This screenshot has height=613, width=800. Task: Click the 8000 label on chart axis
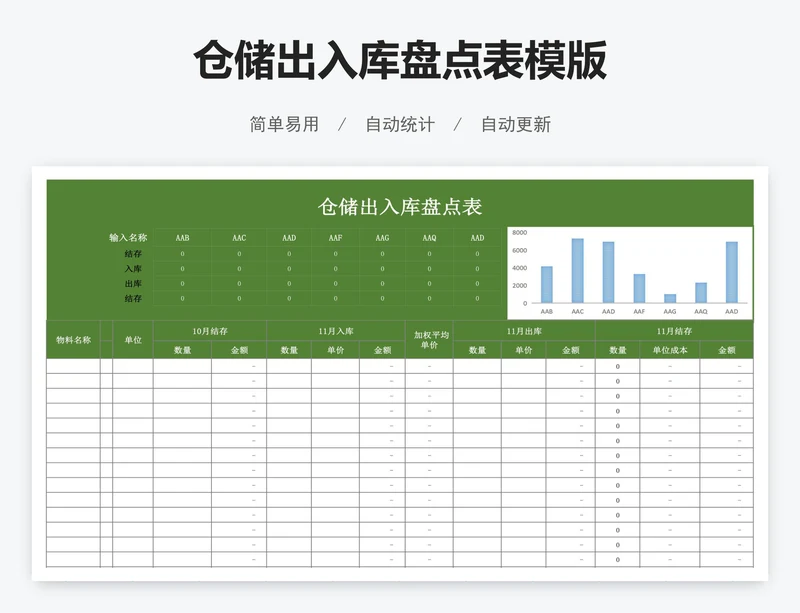click(519, 232)
